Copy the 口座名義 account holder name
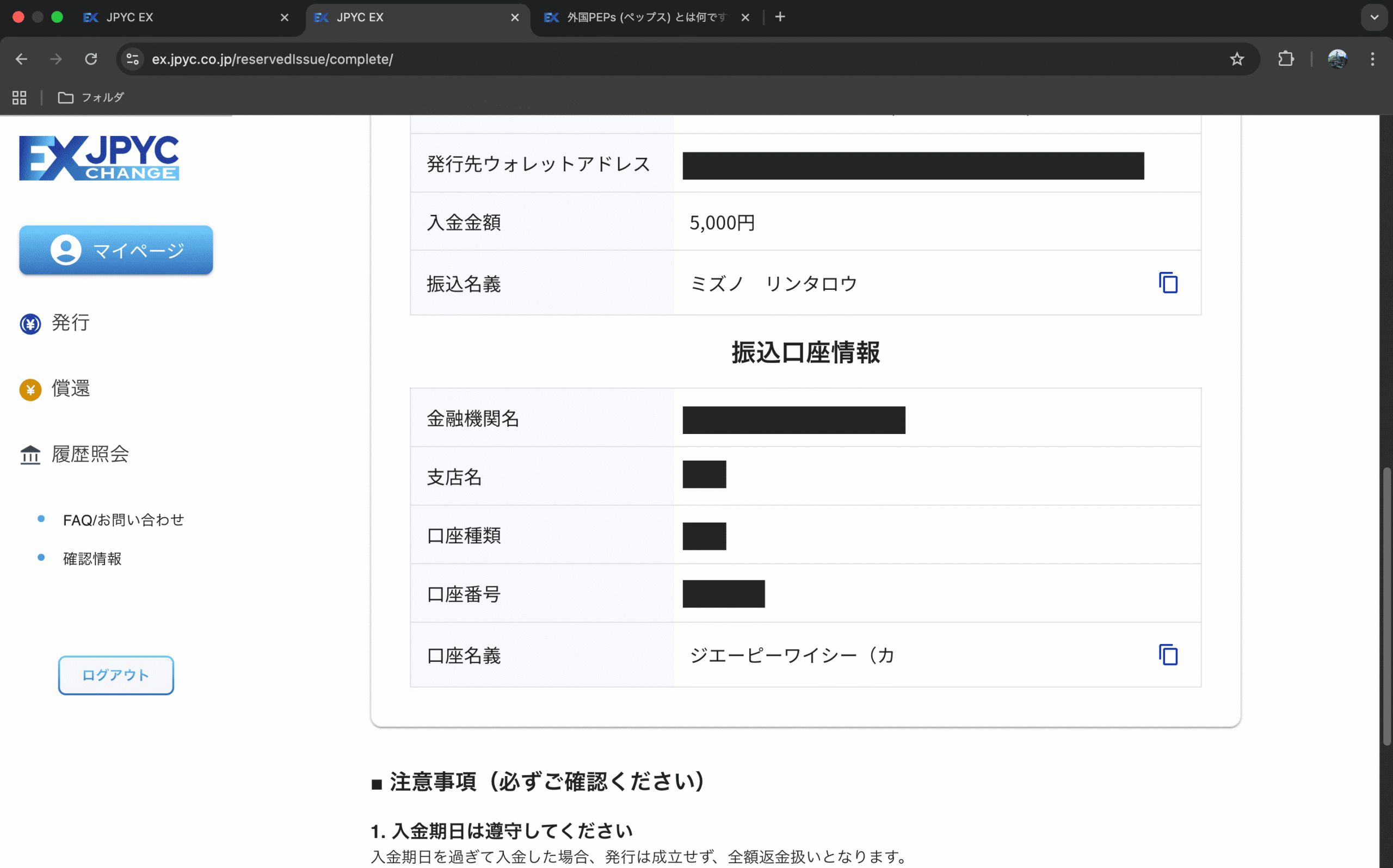Screen dimensions: 1393x868 (x=1168, y=655)
